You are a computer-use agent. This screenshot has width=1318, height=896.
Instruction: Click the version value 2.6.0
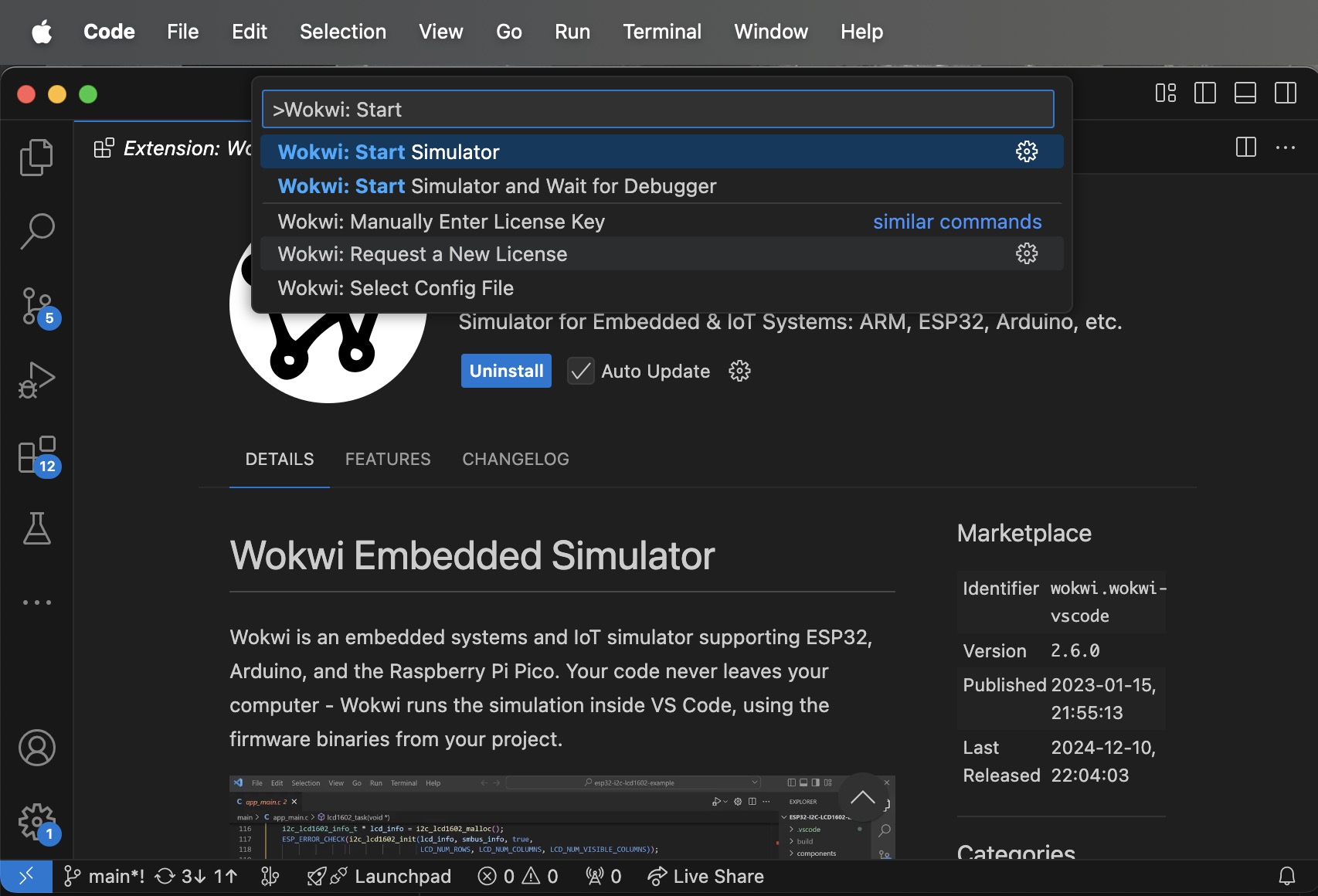1075,650
